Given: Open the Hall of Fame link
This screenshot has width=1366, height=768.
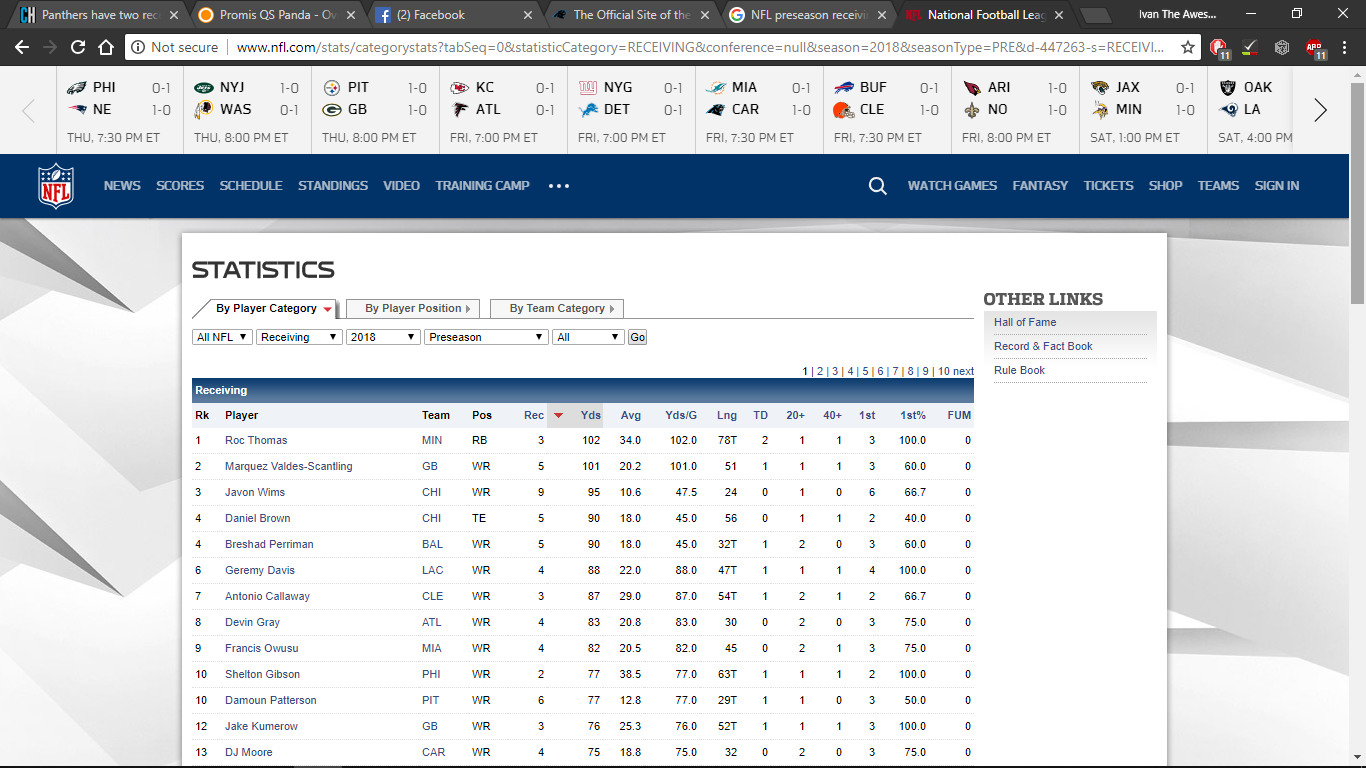Looking at the screenshot, I should (x=1025, y=322).
